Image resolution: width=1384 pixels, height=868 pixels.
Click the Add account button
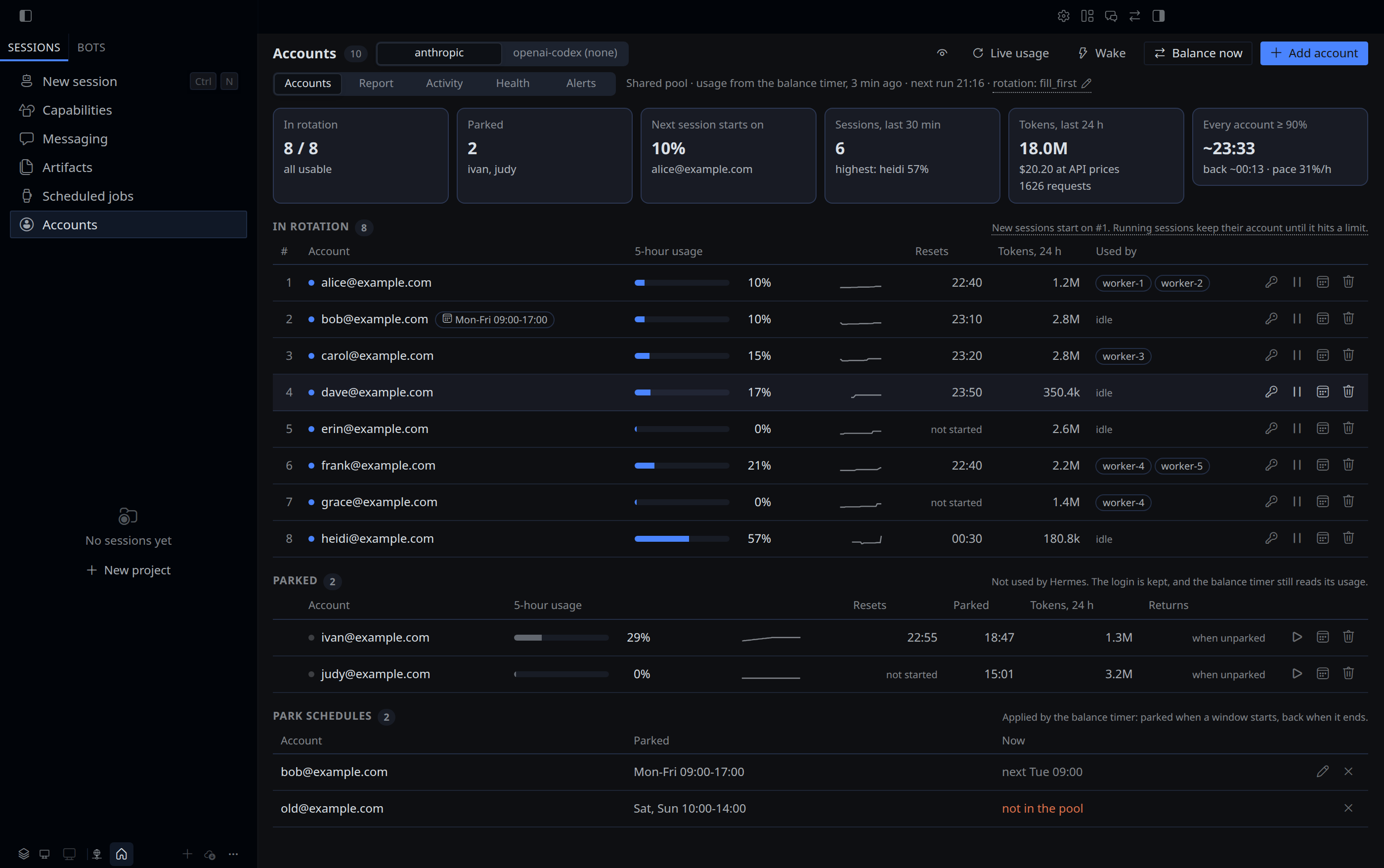(x=1313, y=53)
